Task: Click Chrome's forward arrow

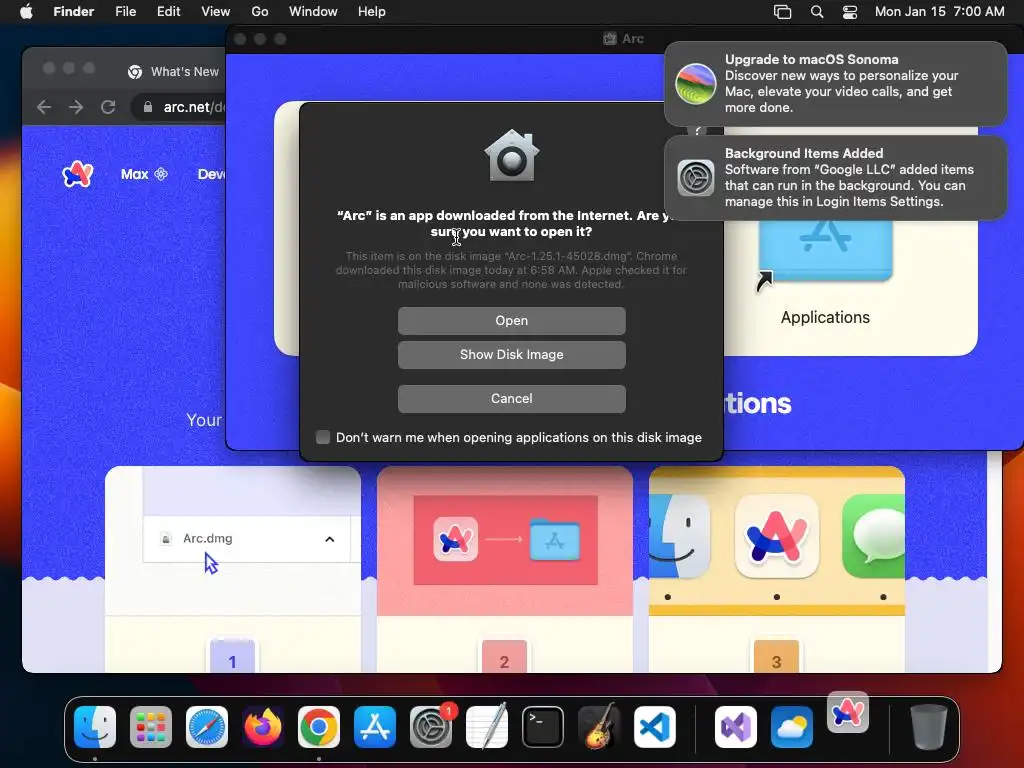Action: tap(76, 107)
